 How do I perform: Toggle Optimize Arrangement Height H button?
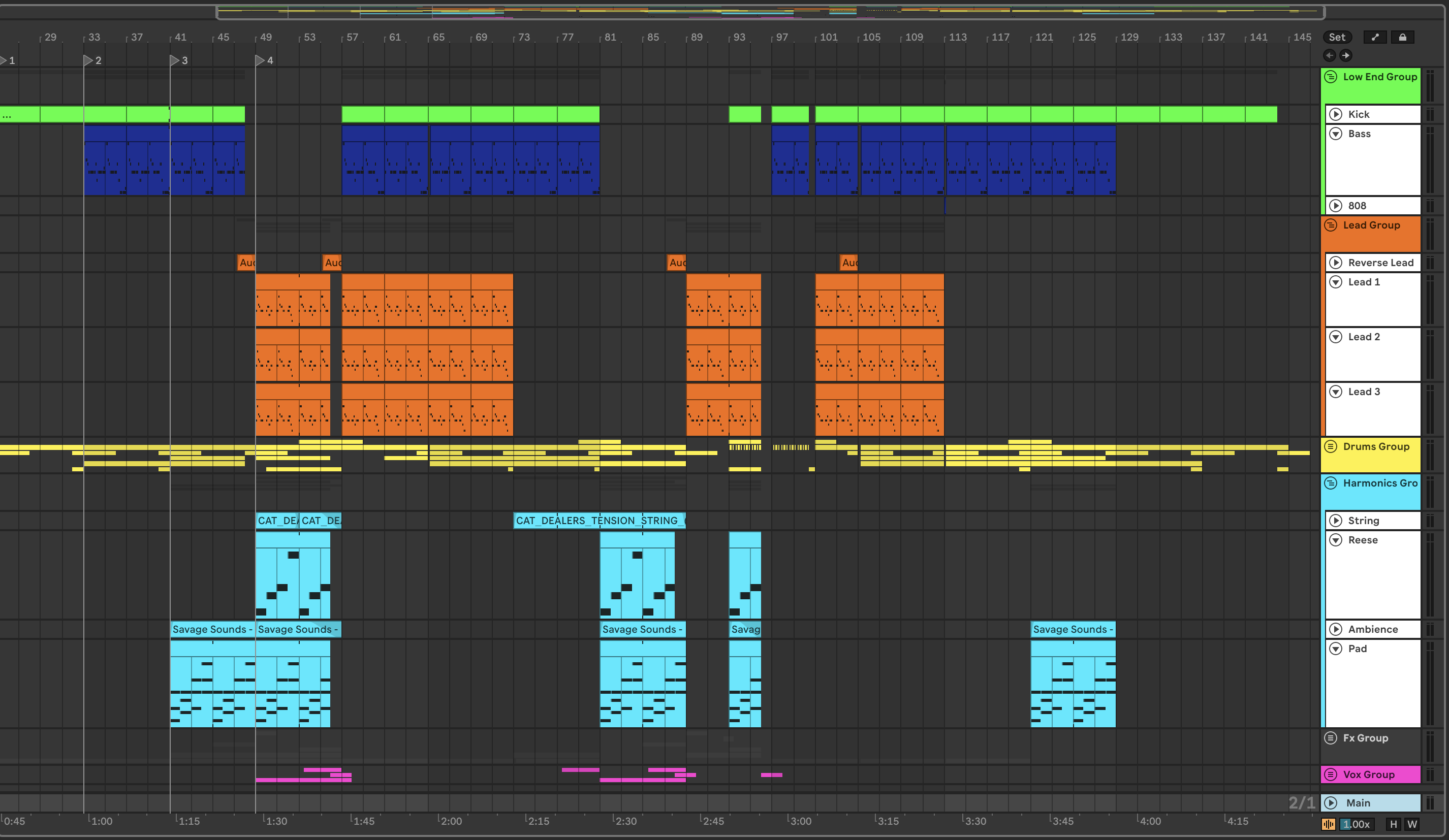pyautogui.click(x=1393, y=824)
